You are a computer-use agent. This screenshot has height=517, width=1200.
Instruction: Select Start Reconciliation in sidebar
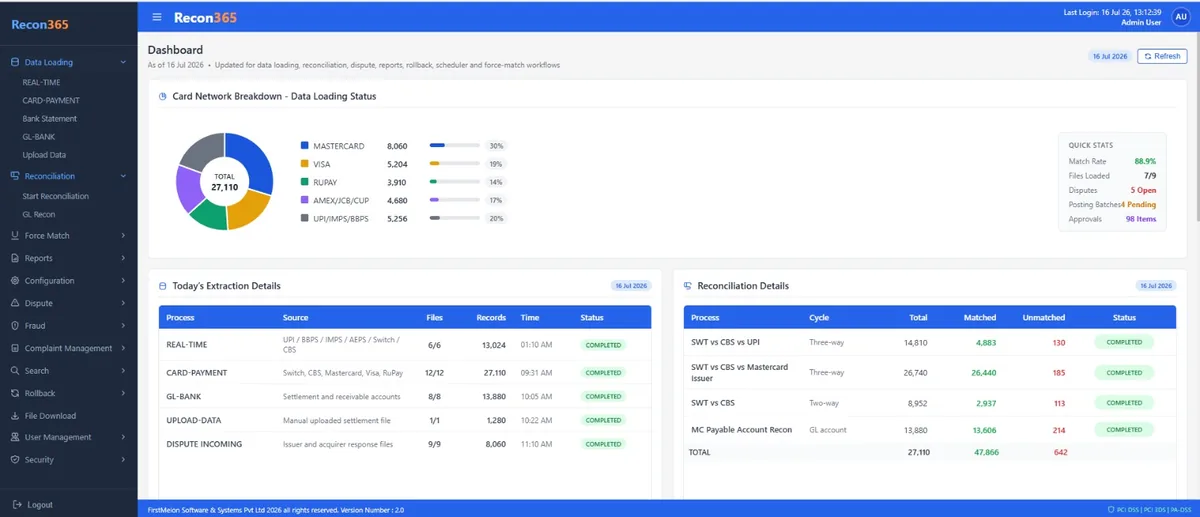point(56,197)
